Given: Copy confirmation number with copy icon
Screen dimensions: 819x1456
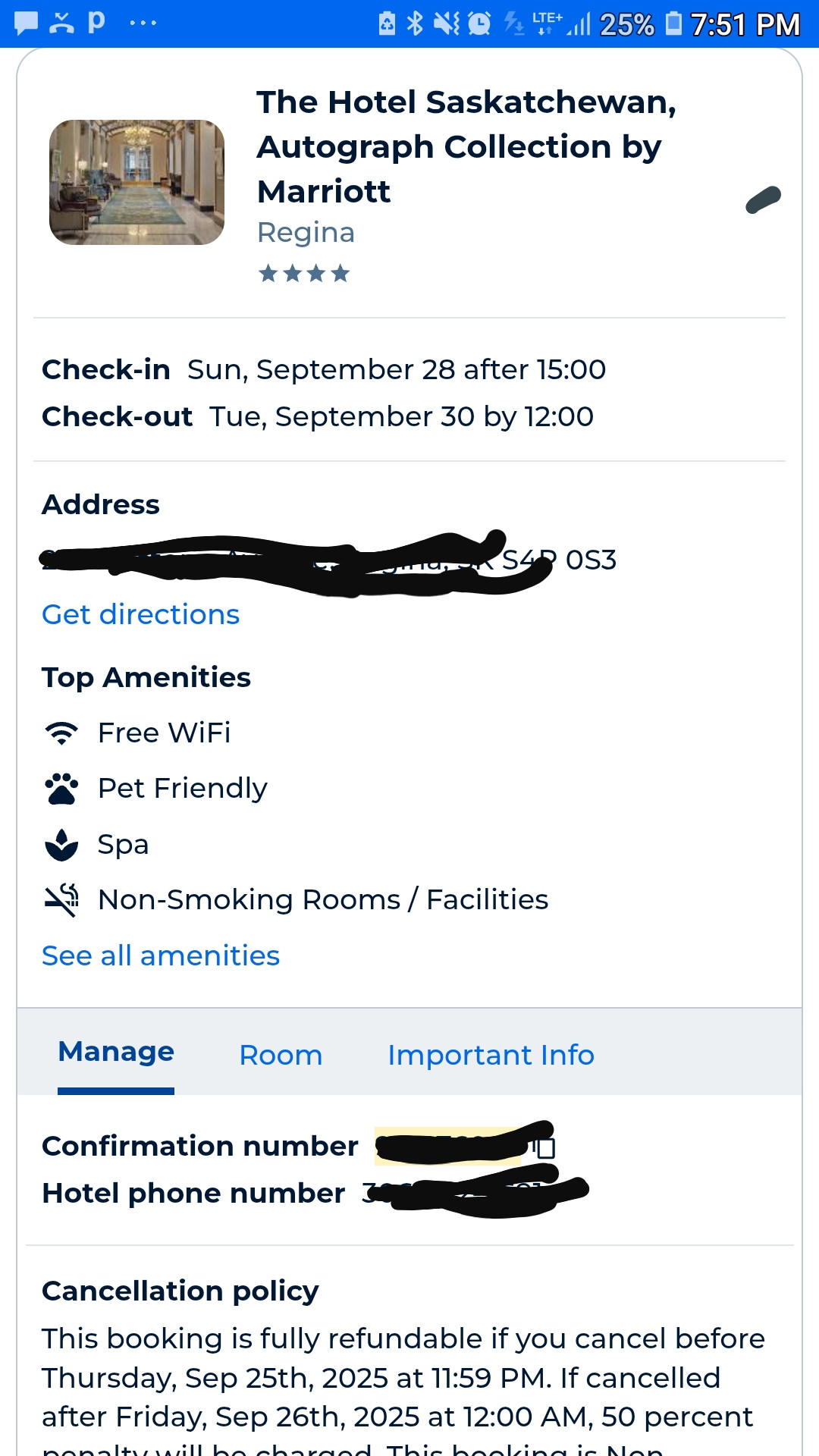Looking at the screenshot, I should click(544, 1147).
